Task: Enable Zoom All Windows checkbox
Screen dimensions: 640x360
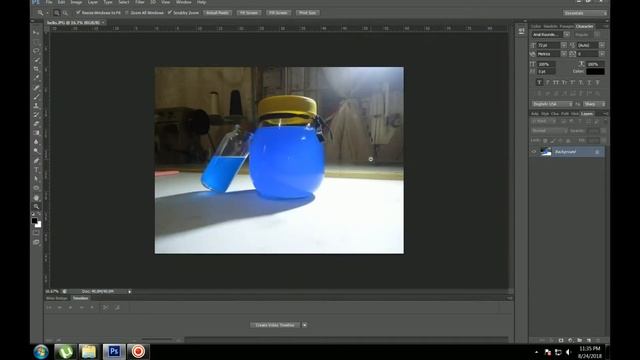Action: point(127,13)
